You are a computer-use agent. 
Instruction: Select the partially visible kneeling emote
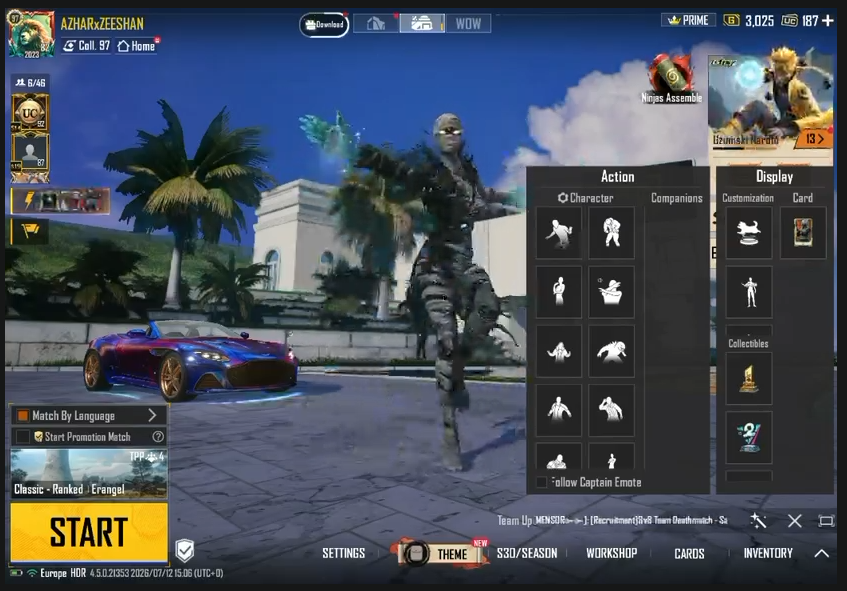[559, 456]
